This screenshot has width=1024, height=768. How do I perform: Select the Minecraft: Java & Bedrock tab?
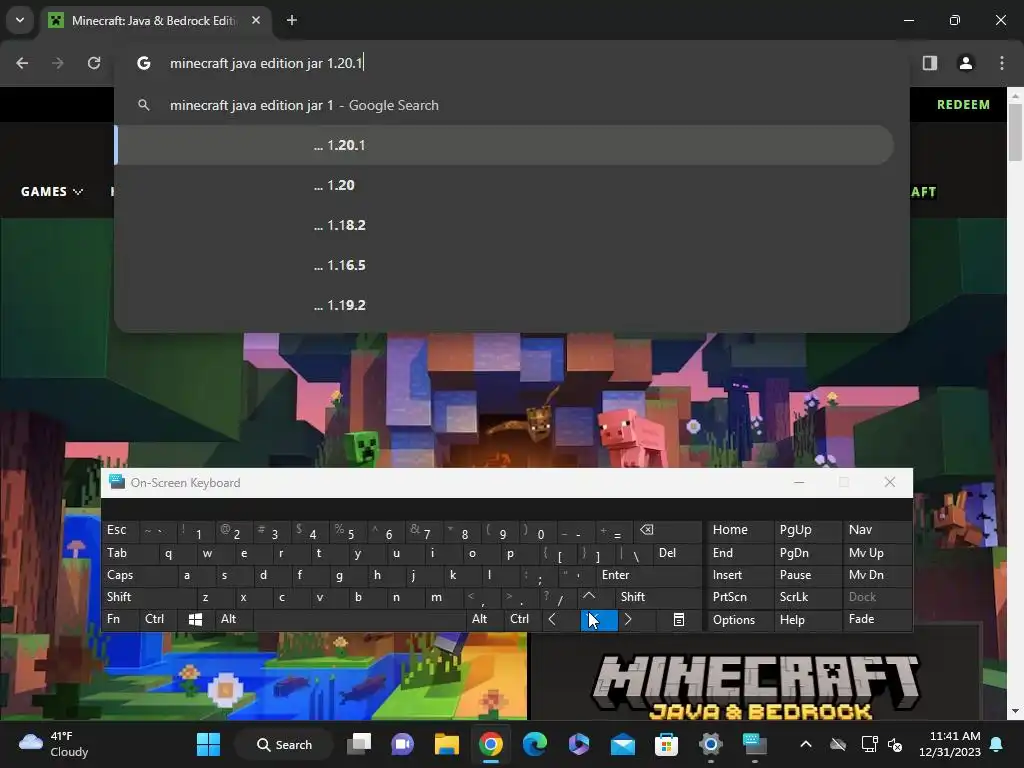[155, 20]
